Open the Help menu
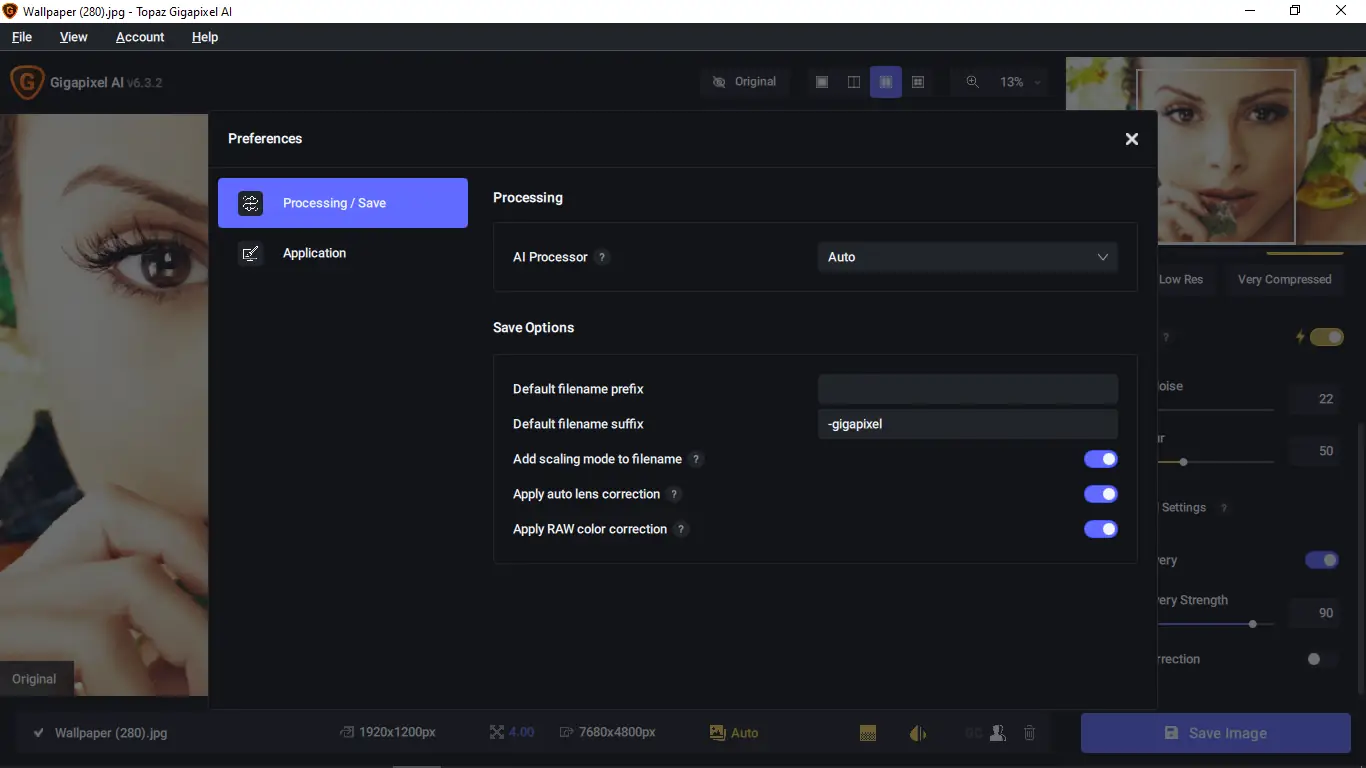This screenshot has height=768, width=1366. pos(205,37)
